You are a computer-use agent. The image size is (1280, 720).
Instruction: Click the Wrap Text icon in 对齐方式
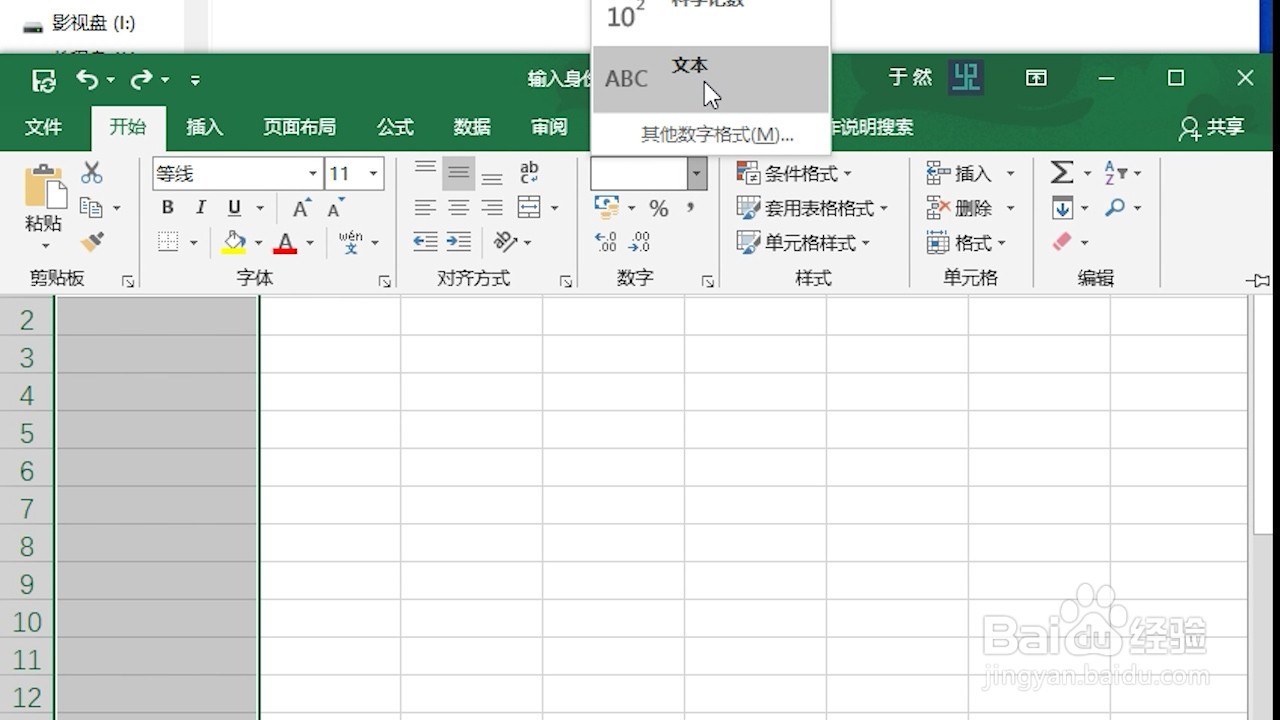click(528, 172)
